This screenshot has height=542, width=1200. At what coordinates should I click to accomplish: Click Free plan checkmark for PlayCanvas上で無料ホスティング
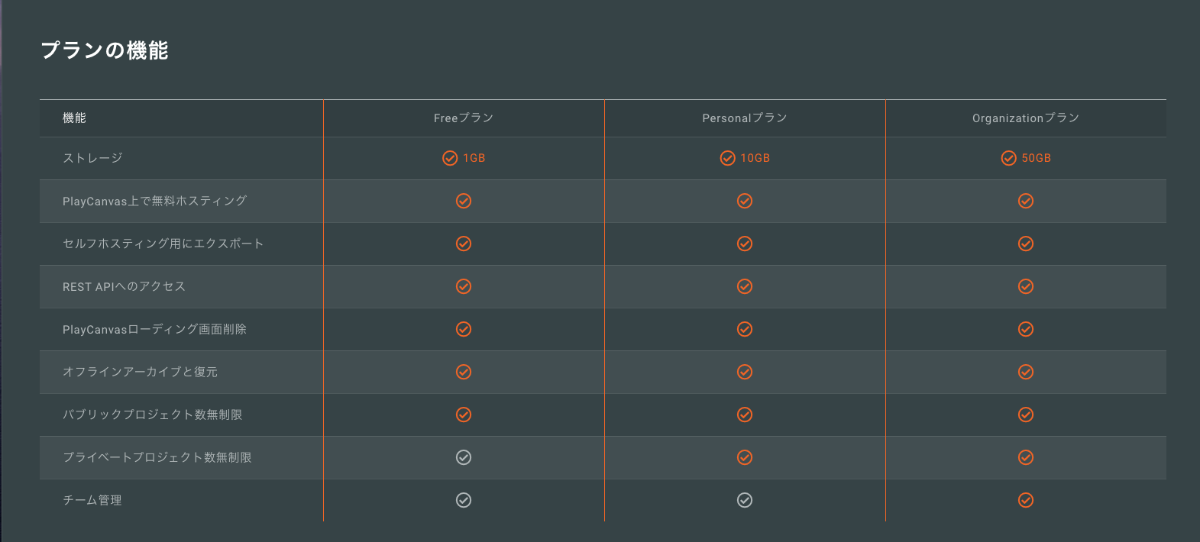(463, 201)
